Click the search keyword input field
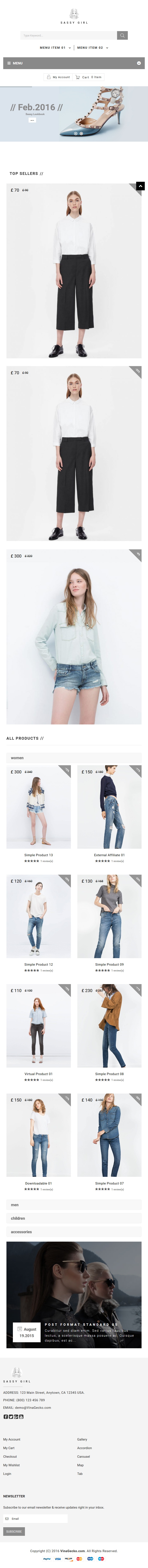This screenshot has height=1568, width=148. pos(68,35)
